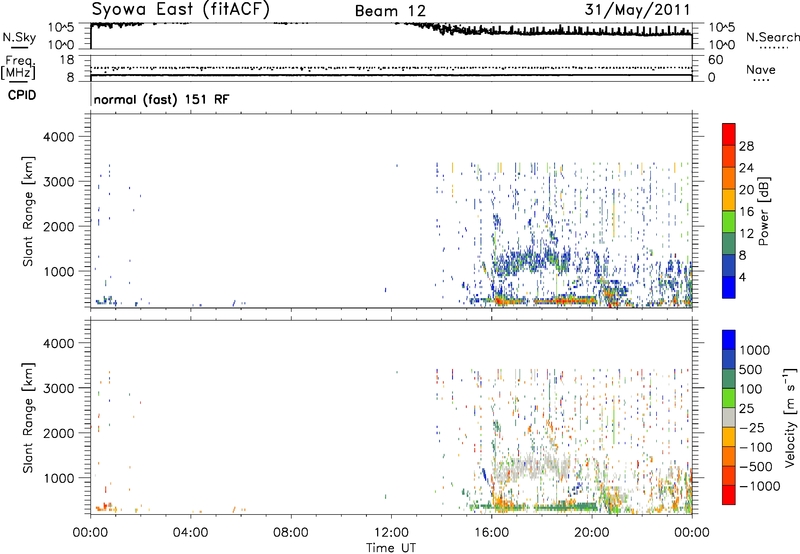Click the 'Syowa East (fitACF)' title
Image resolution: width=800 pixels, height=554 pixels.
[x=180, y=10]
